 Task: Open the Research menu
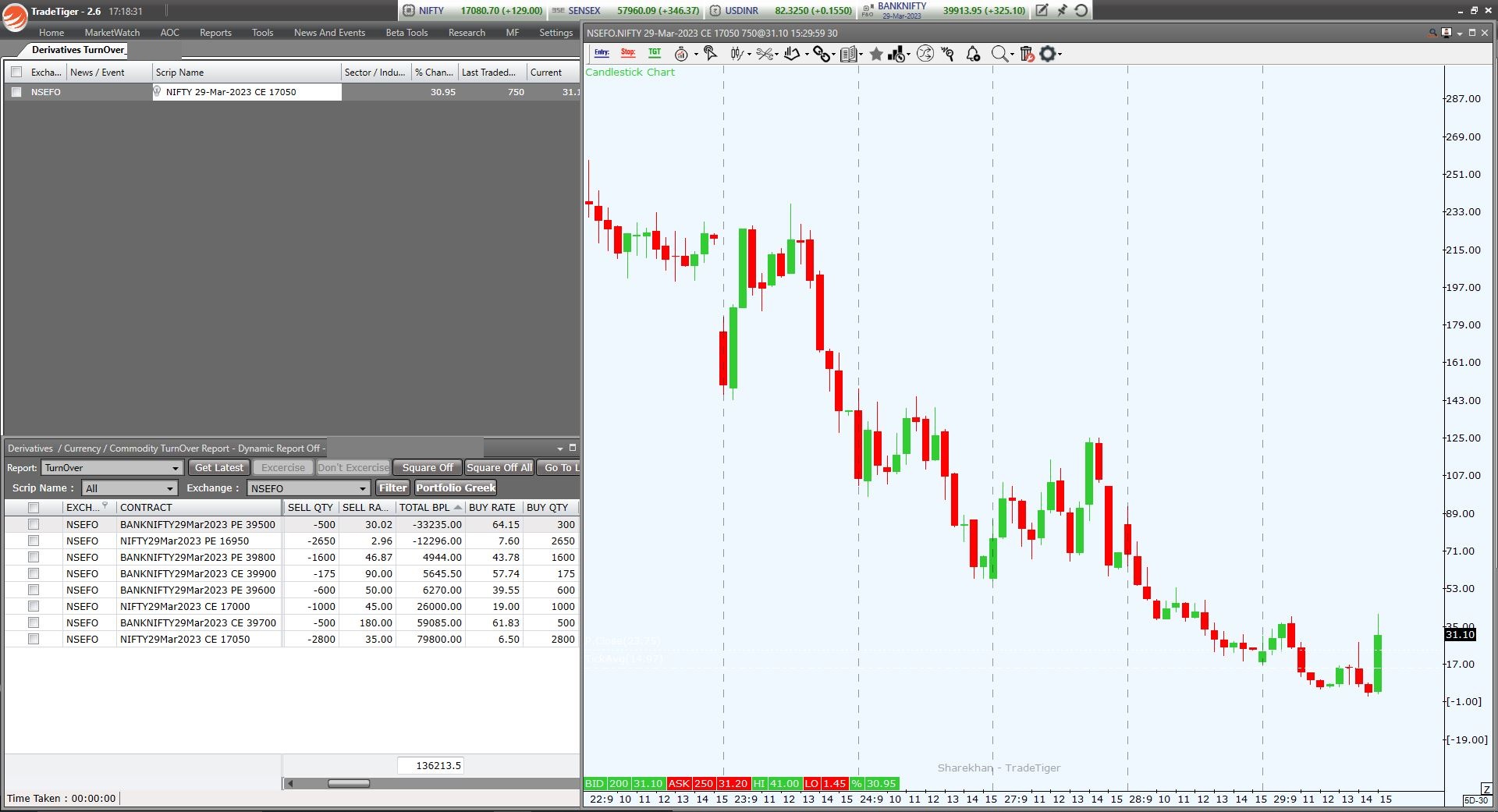click(467, 33)
